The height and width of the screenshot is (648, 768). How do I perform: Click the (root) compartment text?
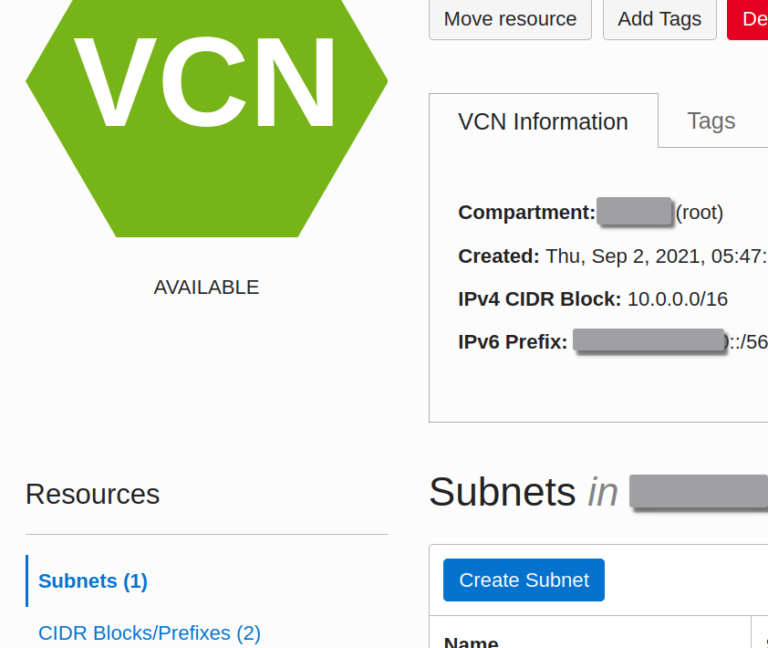tap(699, 213)
